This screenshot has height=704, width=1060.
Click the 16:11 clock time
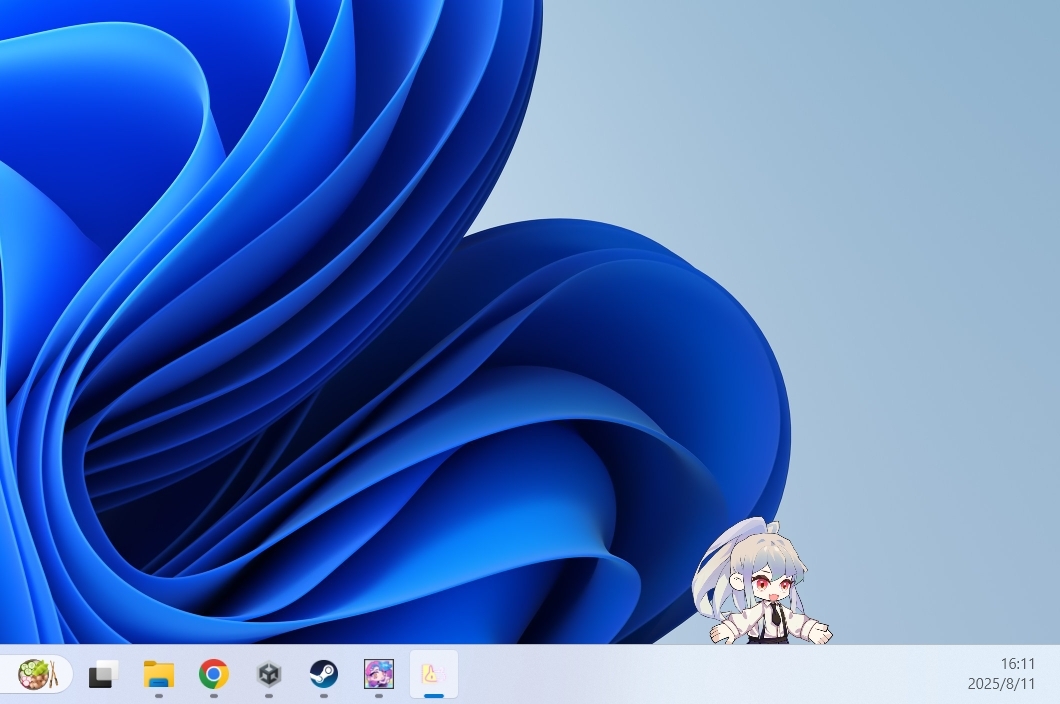pyautogui.click(x=1017, y=664)
